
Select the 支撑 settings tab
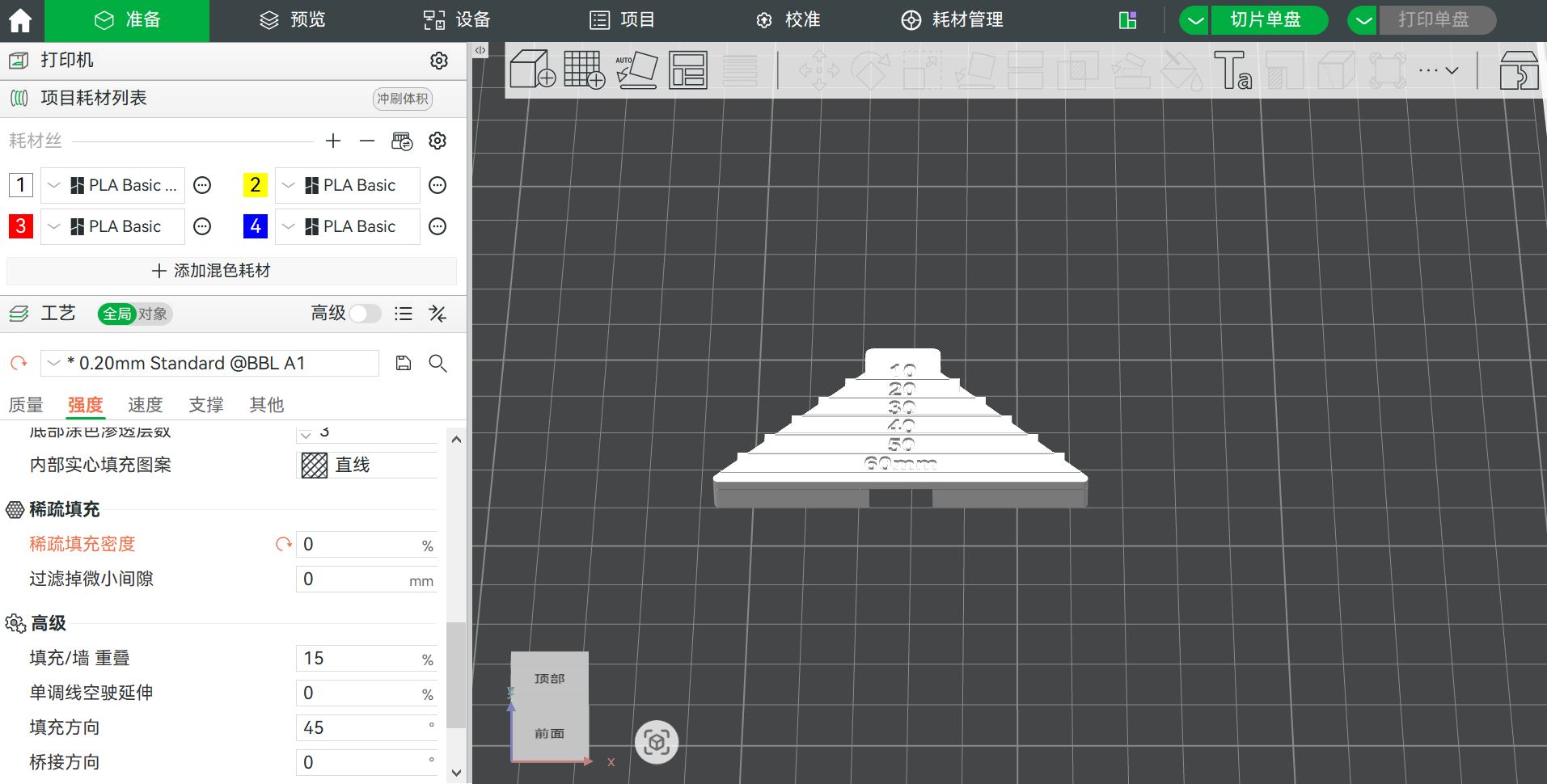tap(206, 405)
